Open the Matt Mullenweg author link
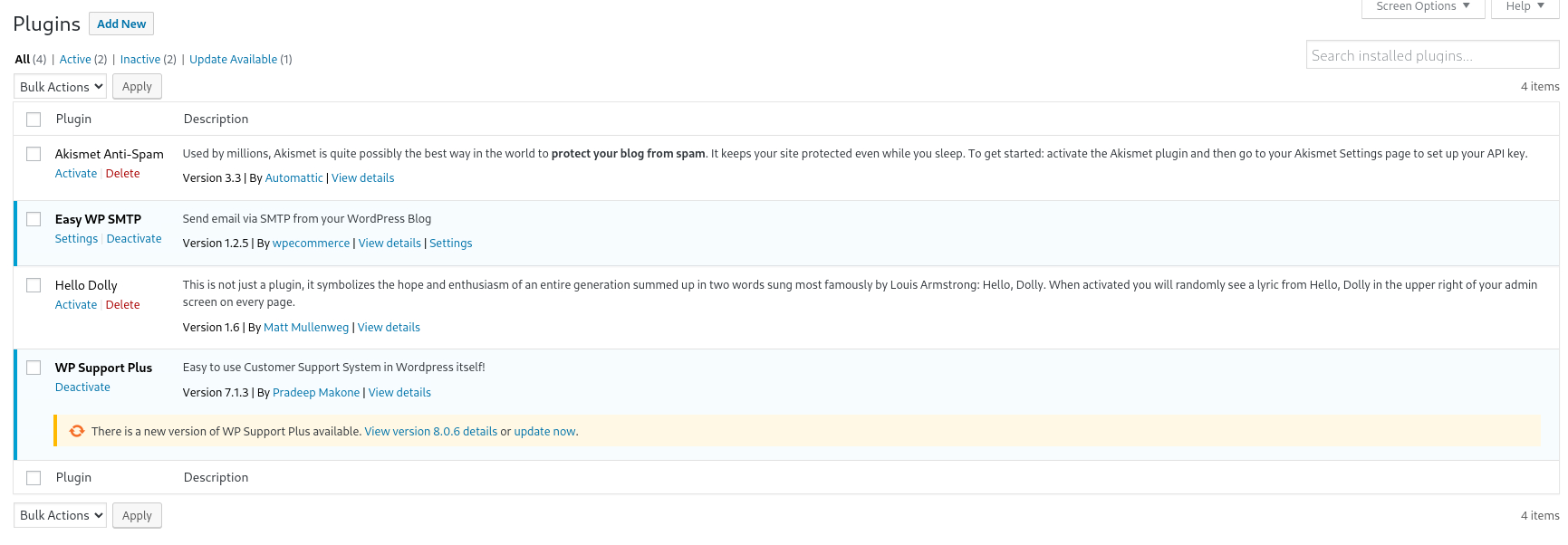The image size is (1568, 545). 306,328
